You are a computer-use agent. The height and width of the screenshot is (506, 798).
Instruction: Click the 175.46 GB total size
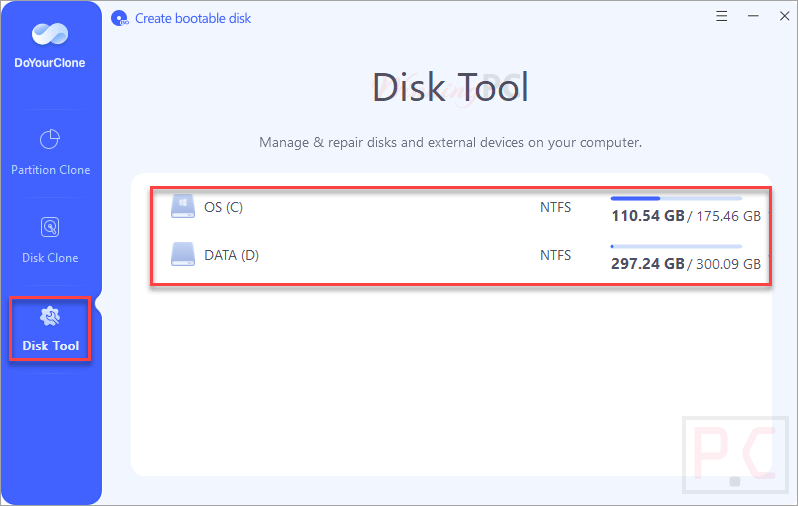(x=728, y=216)
